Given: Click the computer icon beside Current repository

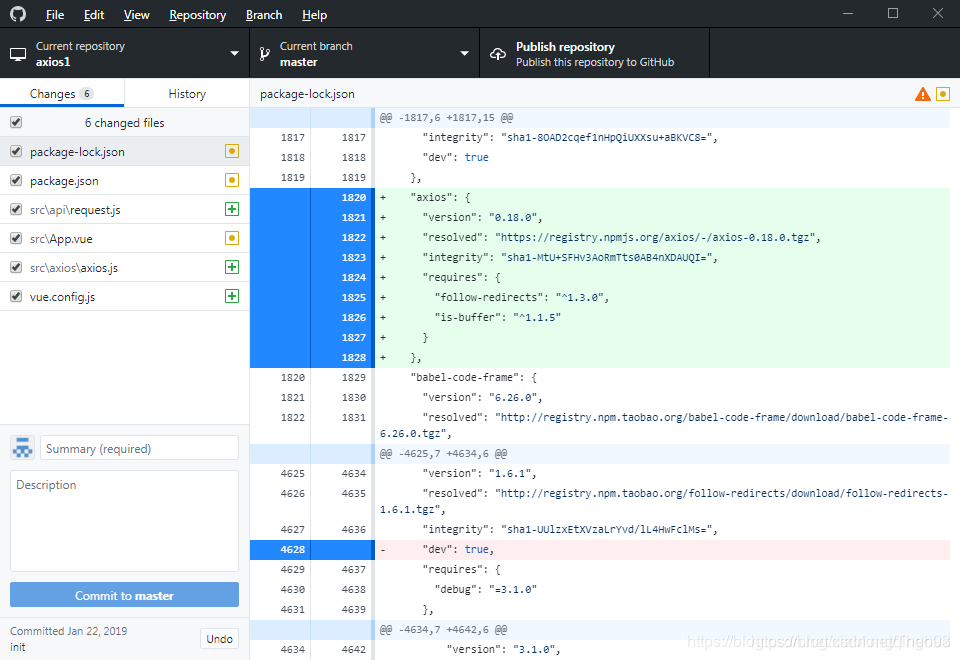Looking at the screenshot, I should point(18,54).
